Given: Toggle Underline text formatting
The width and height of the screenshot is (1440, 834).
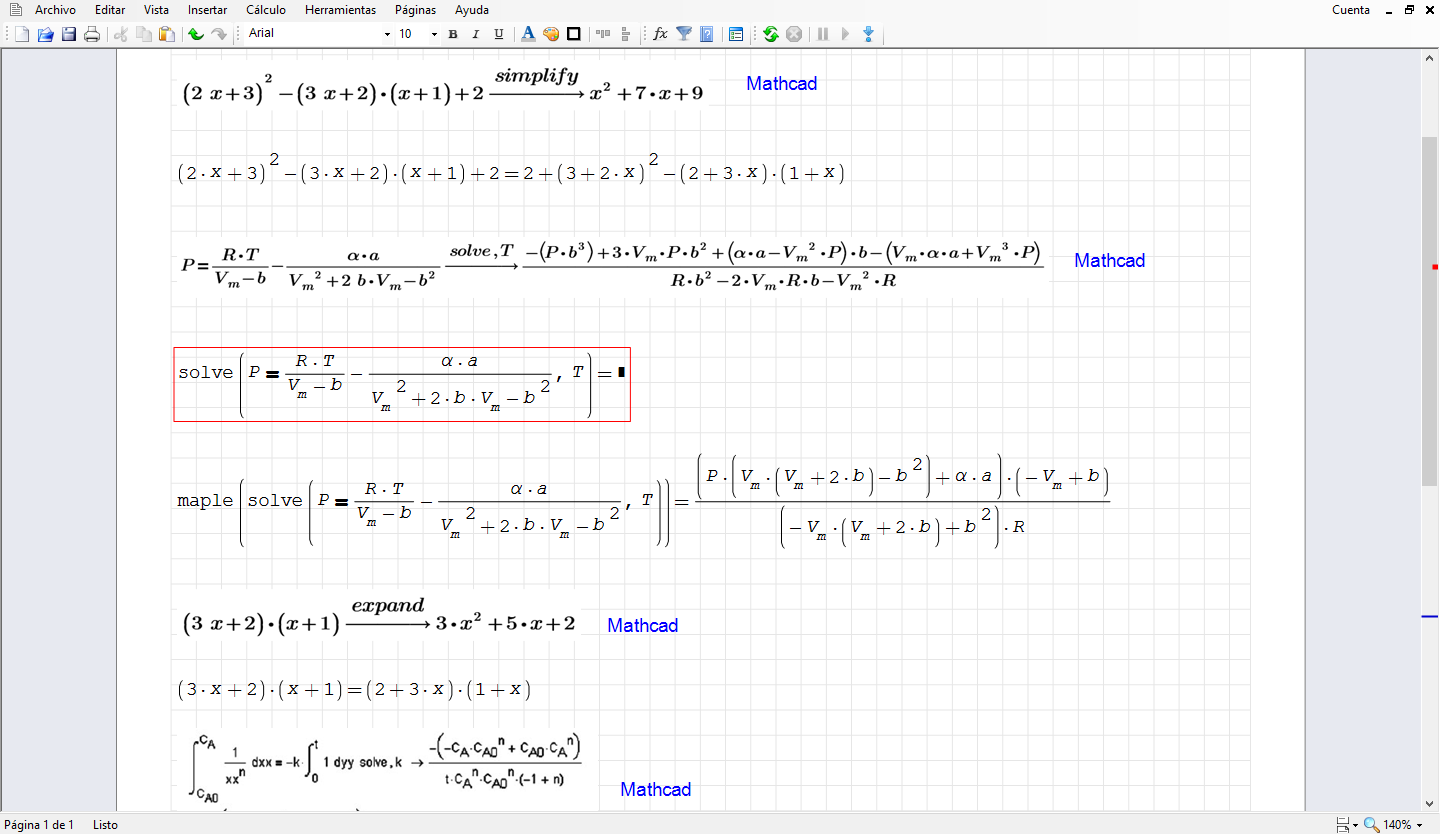Looking at the screenshot, I should coord(498,34).
